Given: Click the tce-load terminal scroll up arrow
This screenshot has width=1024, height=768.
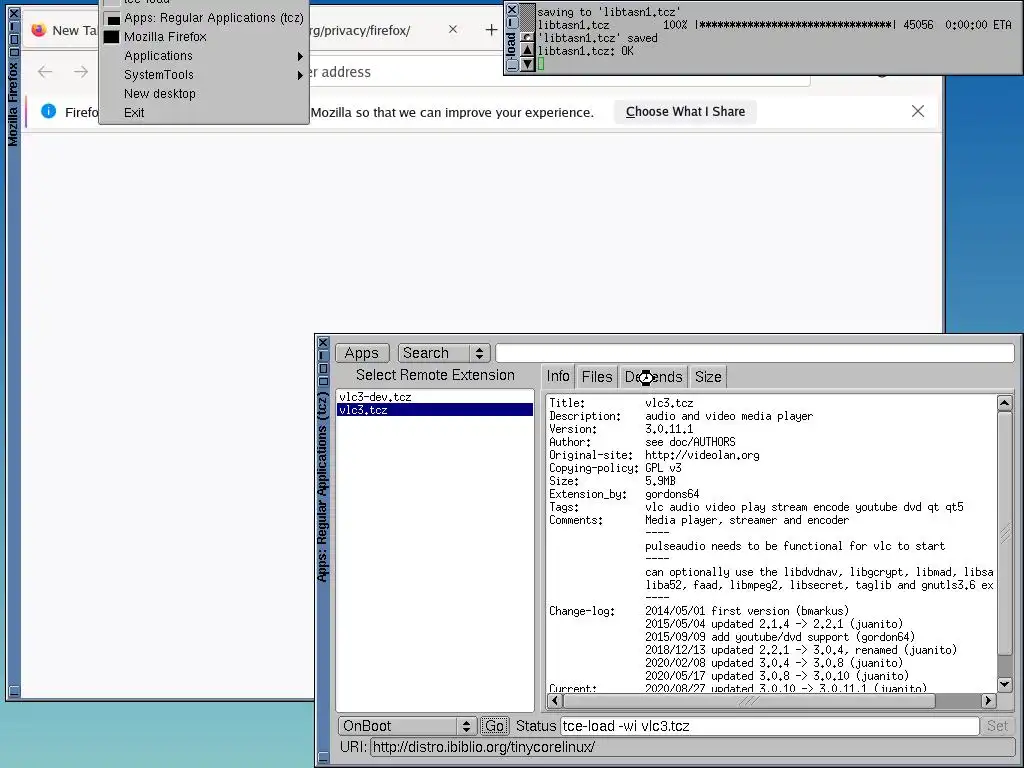Looking at the screenshot, I should 527,51.
